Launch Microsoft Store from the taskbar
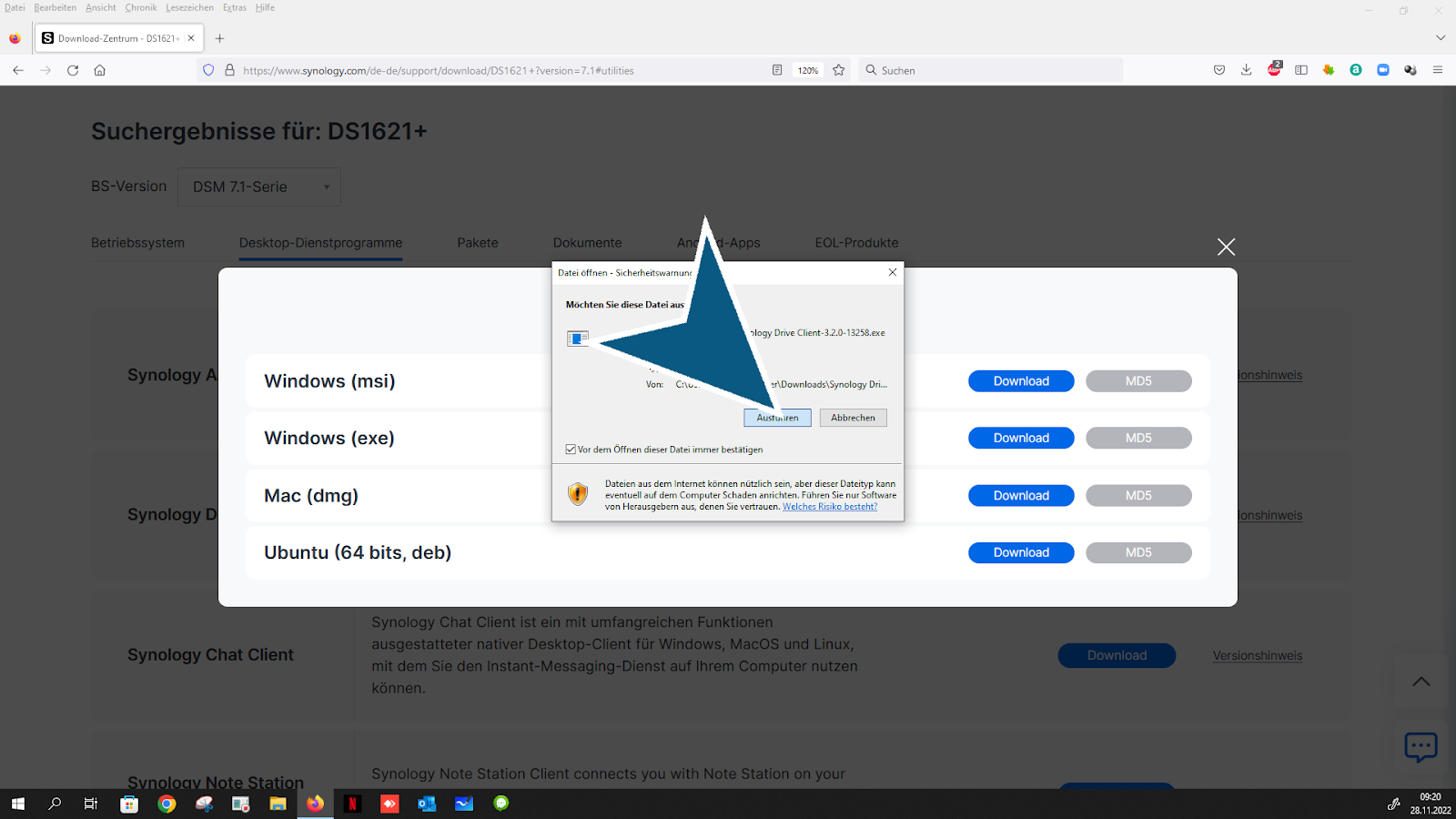This screenshot has height=819, width=1456. click(x=129, y=804)
